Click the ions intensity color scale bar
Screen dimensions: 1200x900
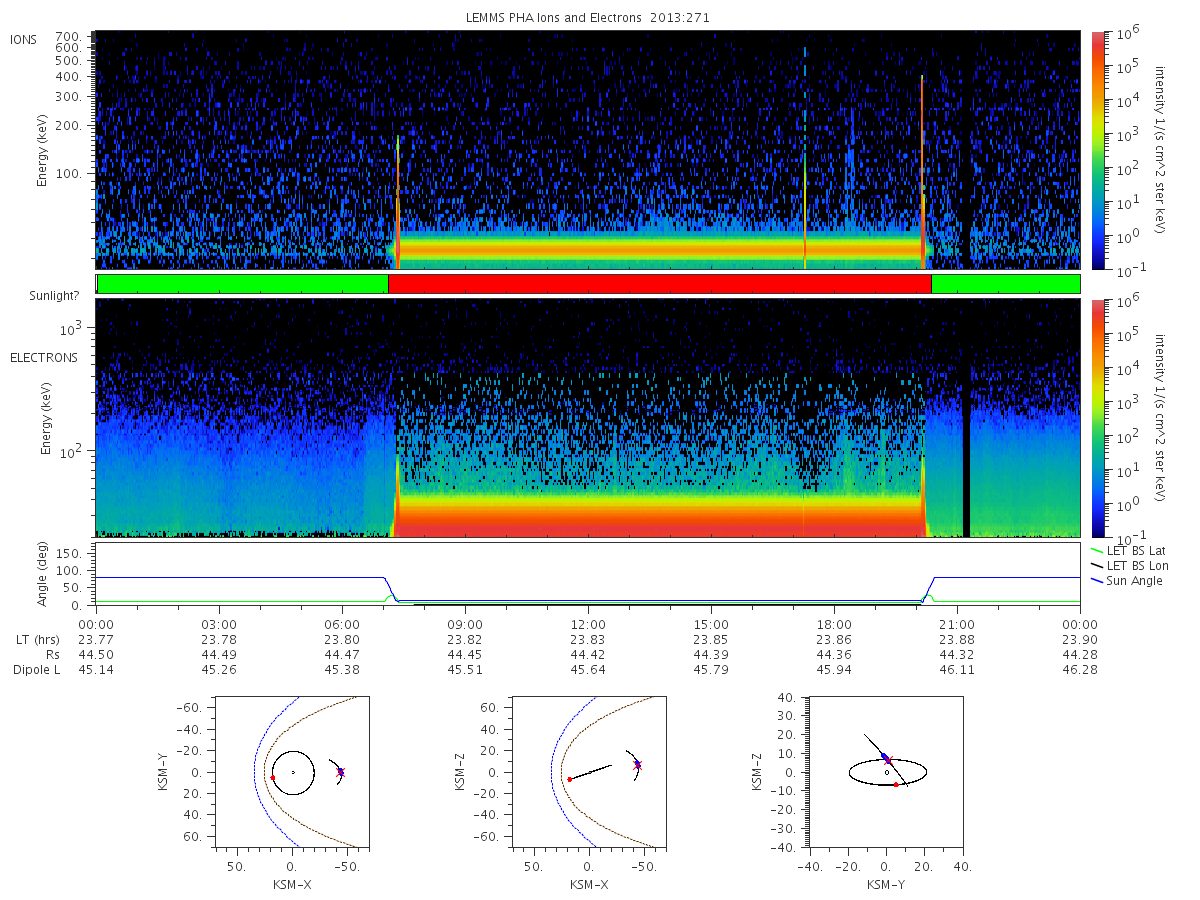click(x=1098, y=150)
